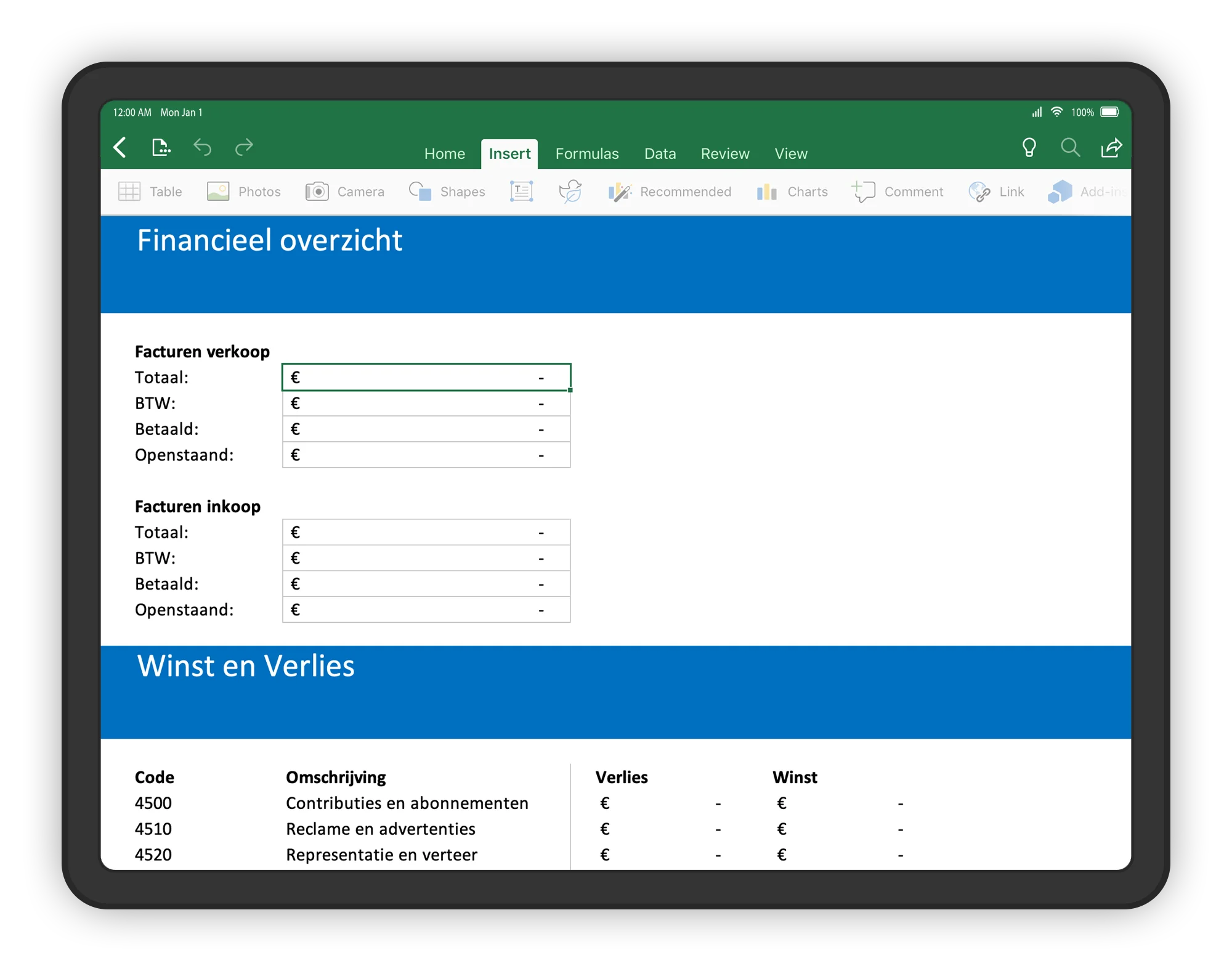Tap the share icon
1232x971 pixels.
(x=1111, y=148)
